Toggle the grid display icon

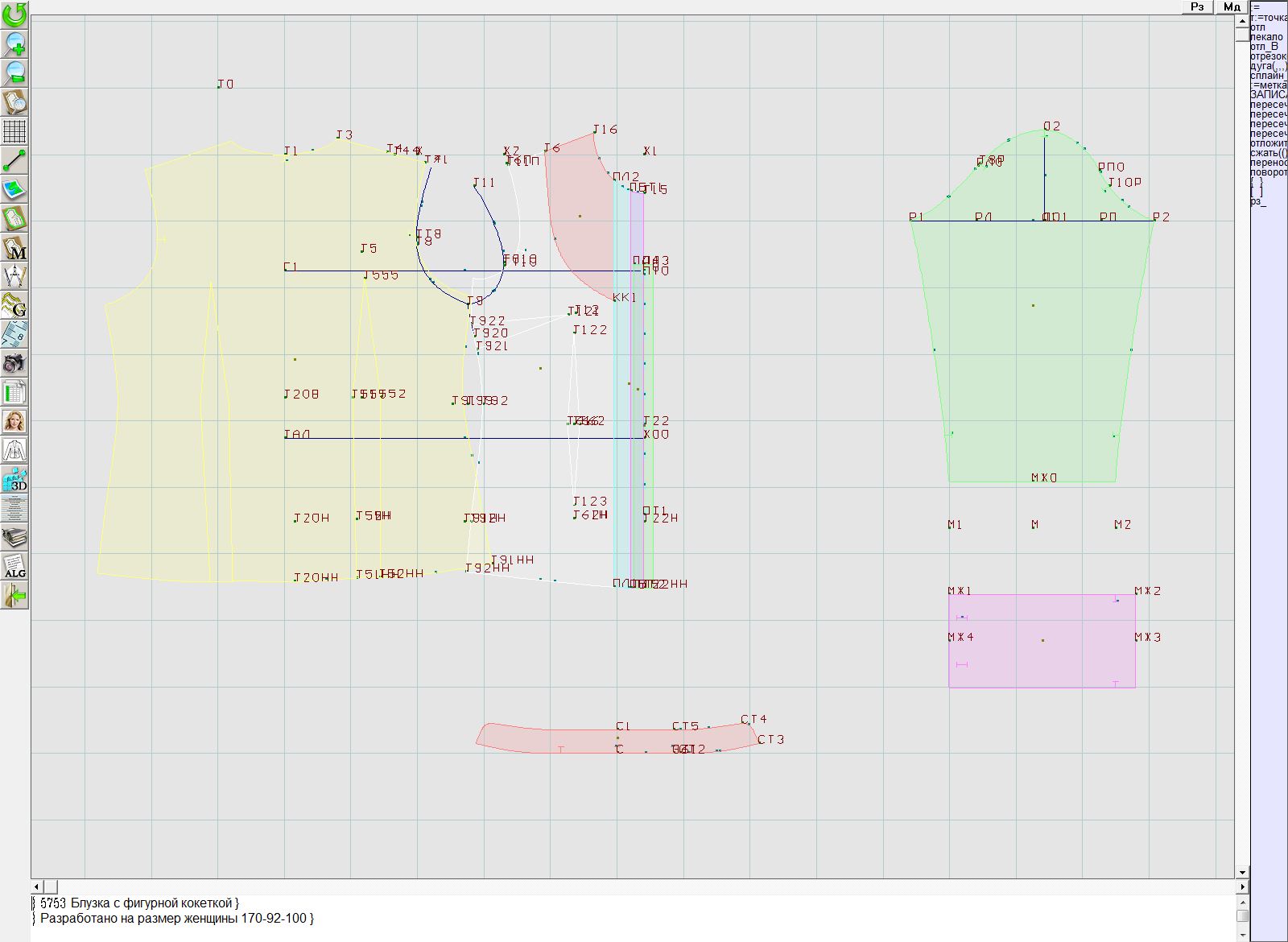click(14, 130)
